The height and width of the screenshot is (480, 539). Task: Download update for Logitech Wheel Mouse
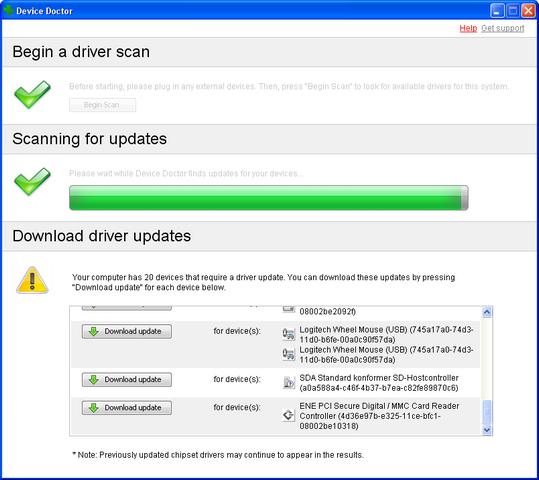coord(126,331)
